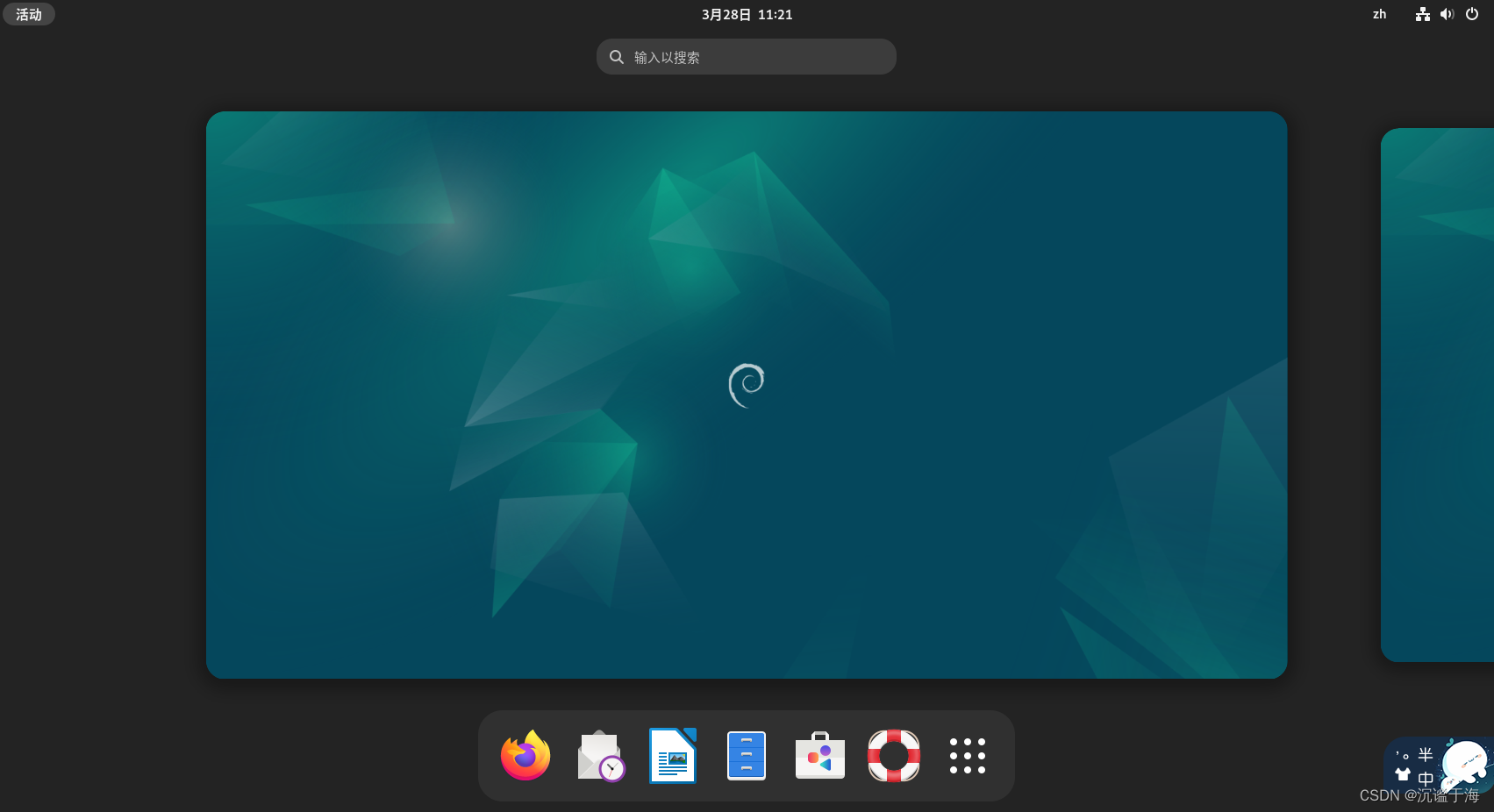Click the volume speaker icon
Viewport: 1494px width, 812px height.
1448,14
